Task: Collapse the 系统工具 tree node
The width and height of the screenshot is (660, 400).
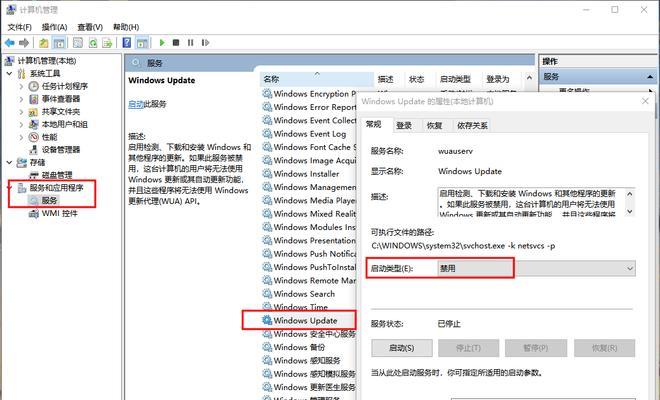Action: (10, 73)
